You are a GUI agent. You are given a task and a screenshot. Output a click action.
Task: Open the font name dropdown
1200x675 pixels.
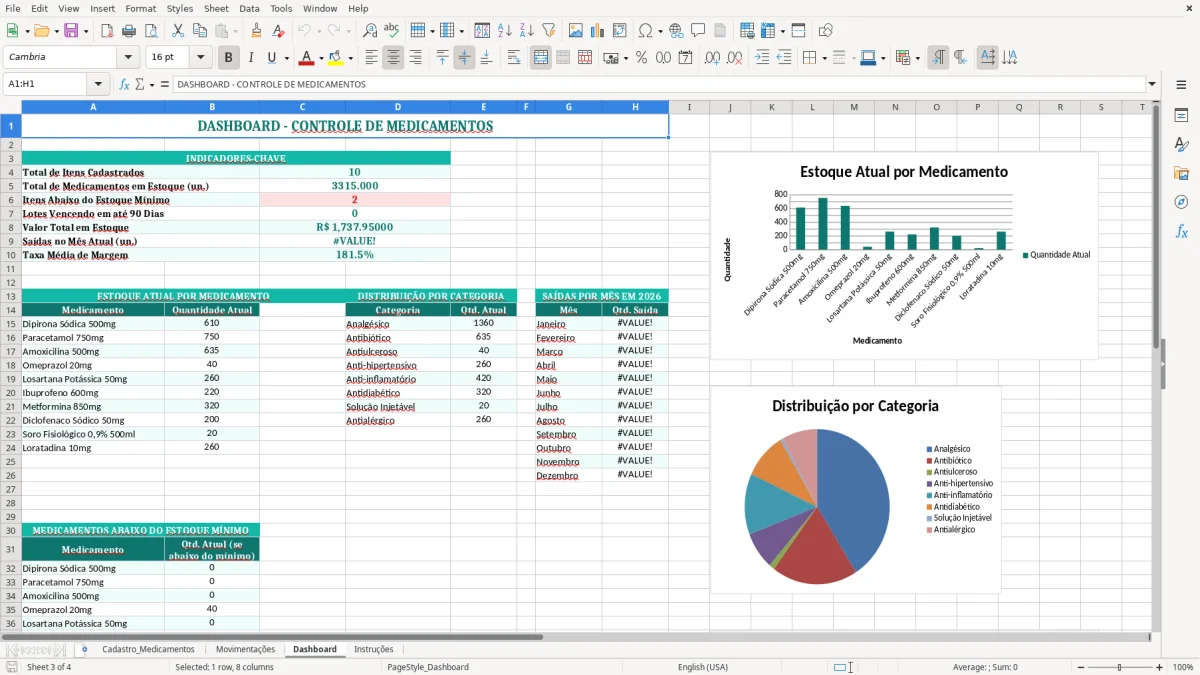[x=128, y=58]
